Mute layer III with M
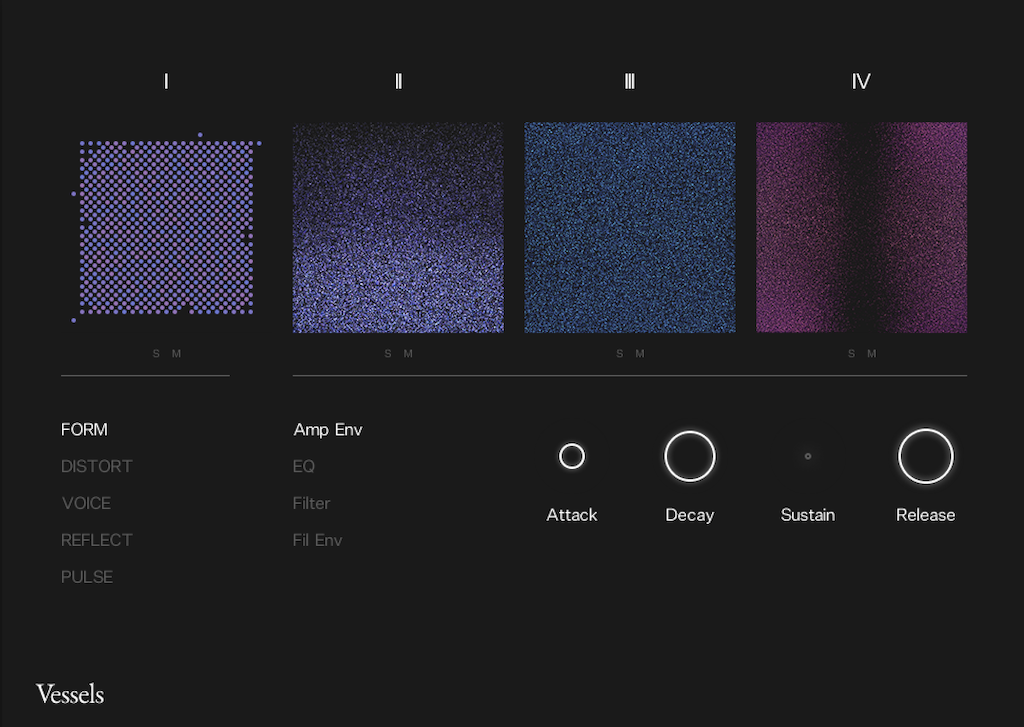Screen dimensions: 1024x727 (x=640, y=353)
